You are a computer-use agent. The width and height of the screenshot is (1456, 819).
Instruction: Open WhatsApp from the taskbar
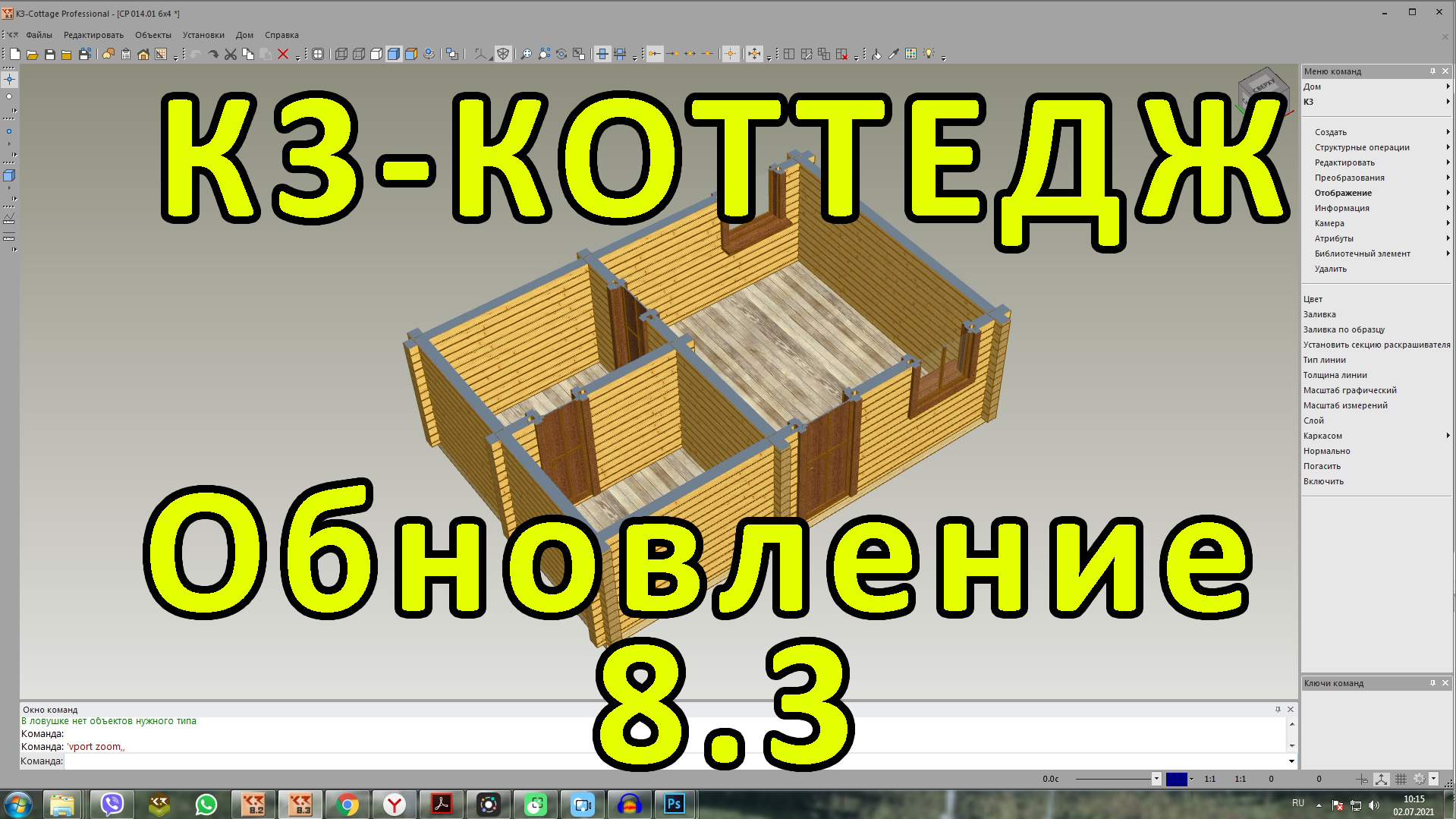(207, 804)
